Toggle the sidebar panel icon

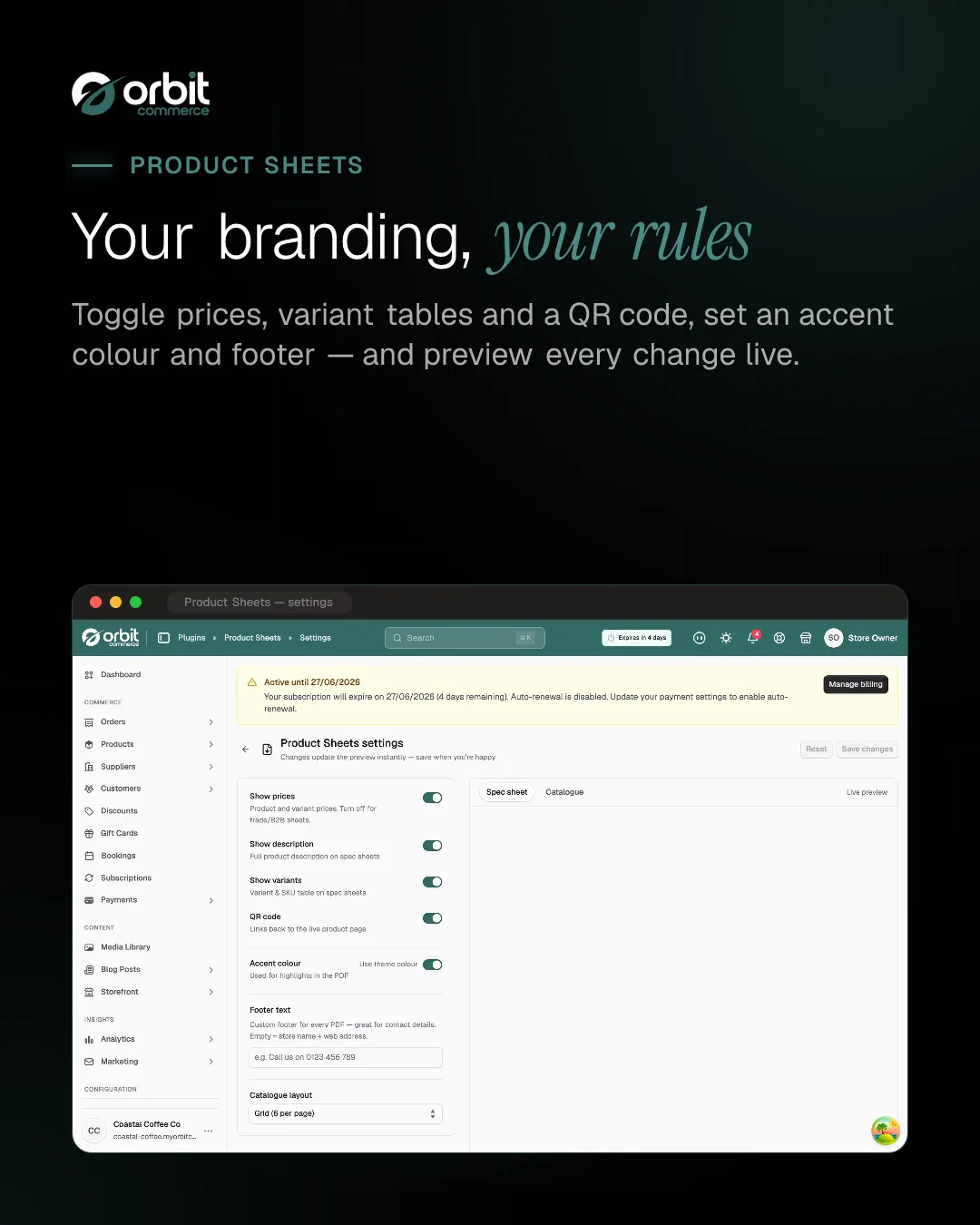click(x=163, y=638)
